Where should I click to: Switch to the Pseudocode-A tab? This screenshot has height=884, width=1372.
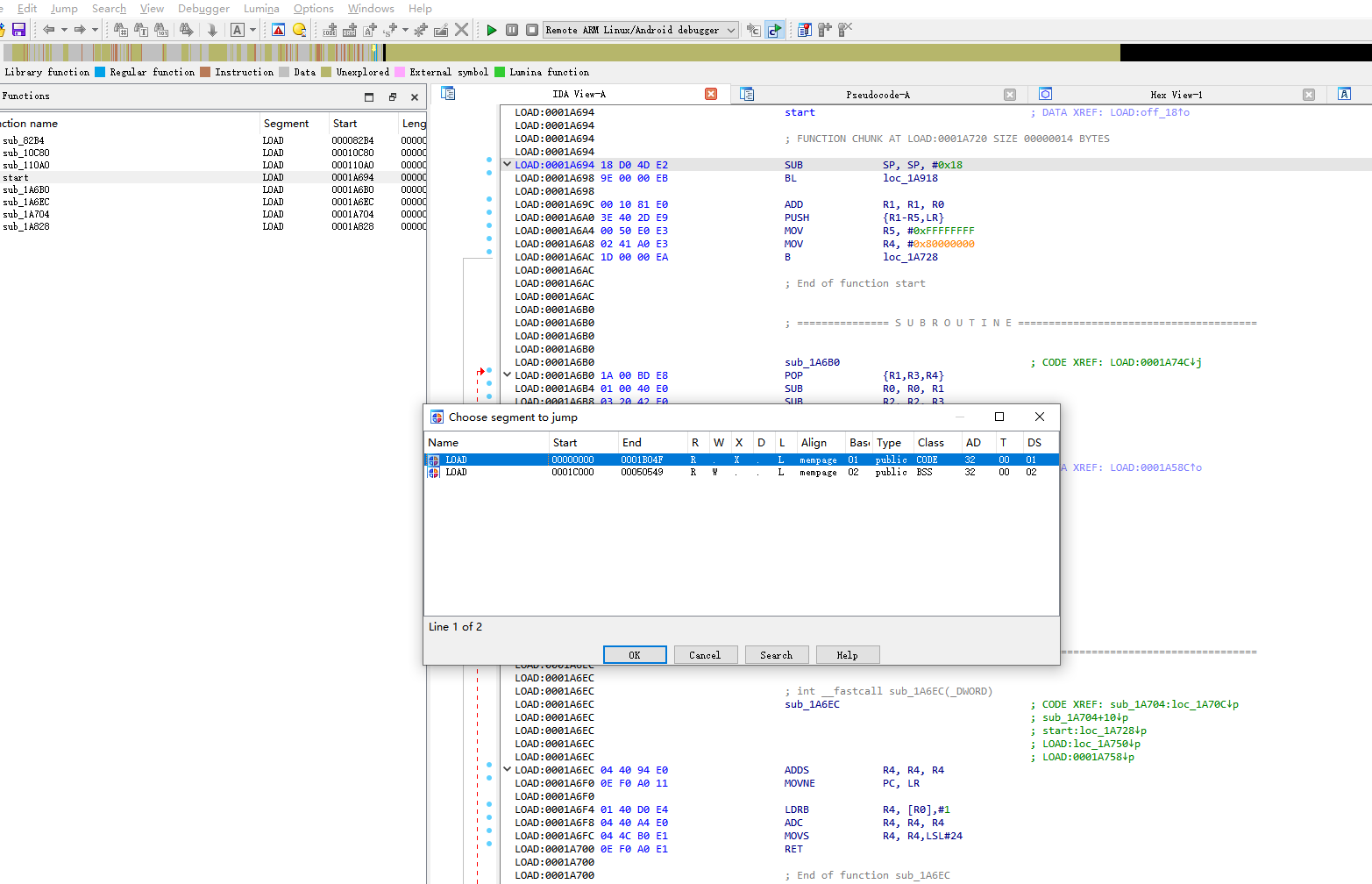coord(878,95)
